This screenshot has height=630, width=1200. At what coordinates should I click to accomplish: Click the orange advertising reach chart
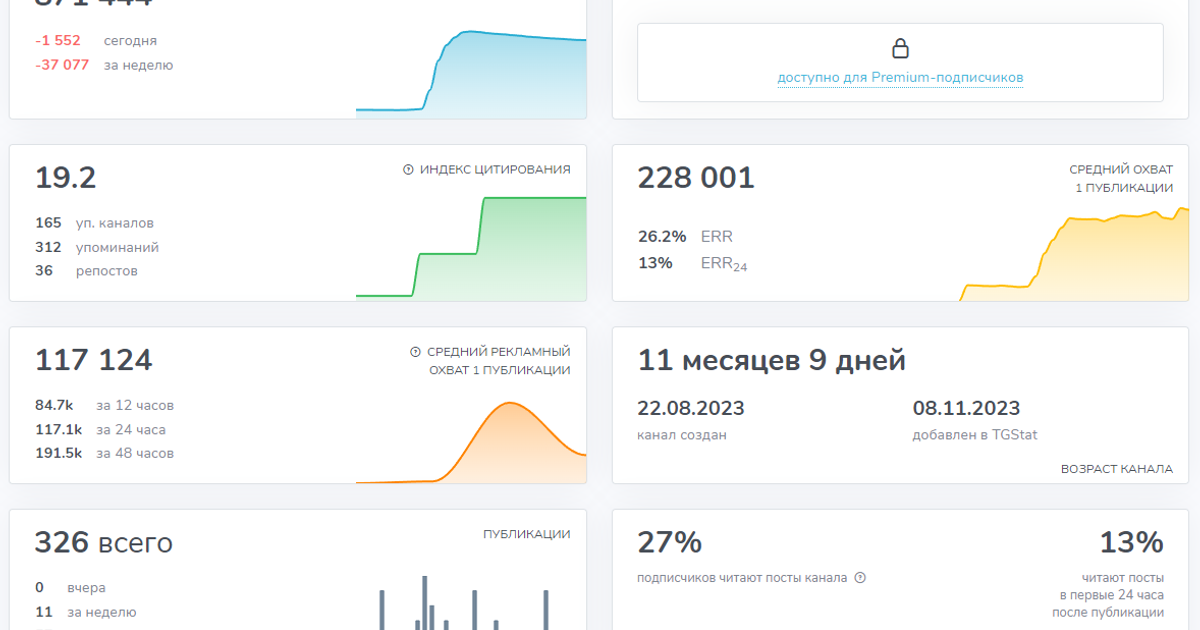point(471,443)
